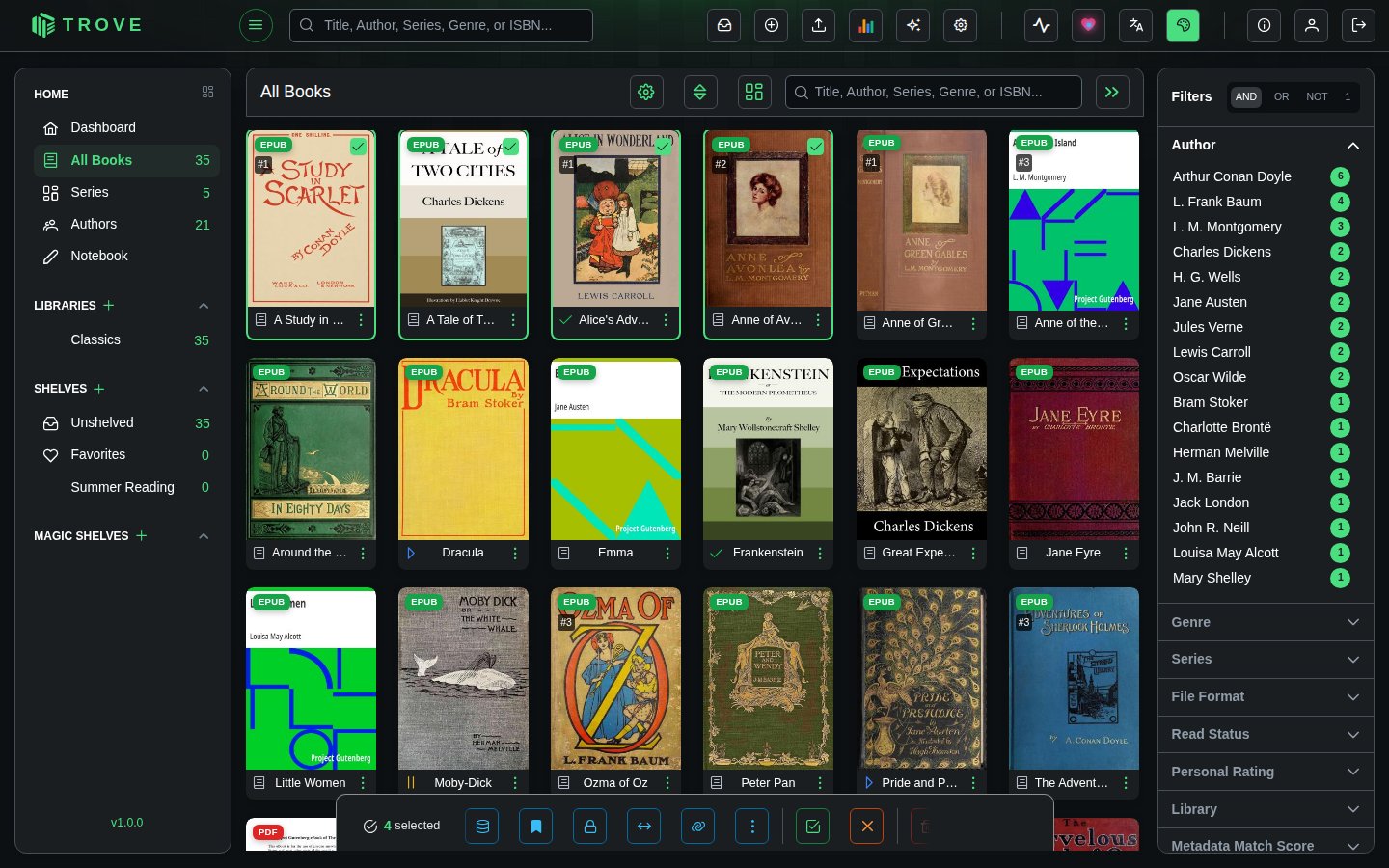
Task: Click the database icon in selection bar
Action: tap(482, 827)
